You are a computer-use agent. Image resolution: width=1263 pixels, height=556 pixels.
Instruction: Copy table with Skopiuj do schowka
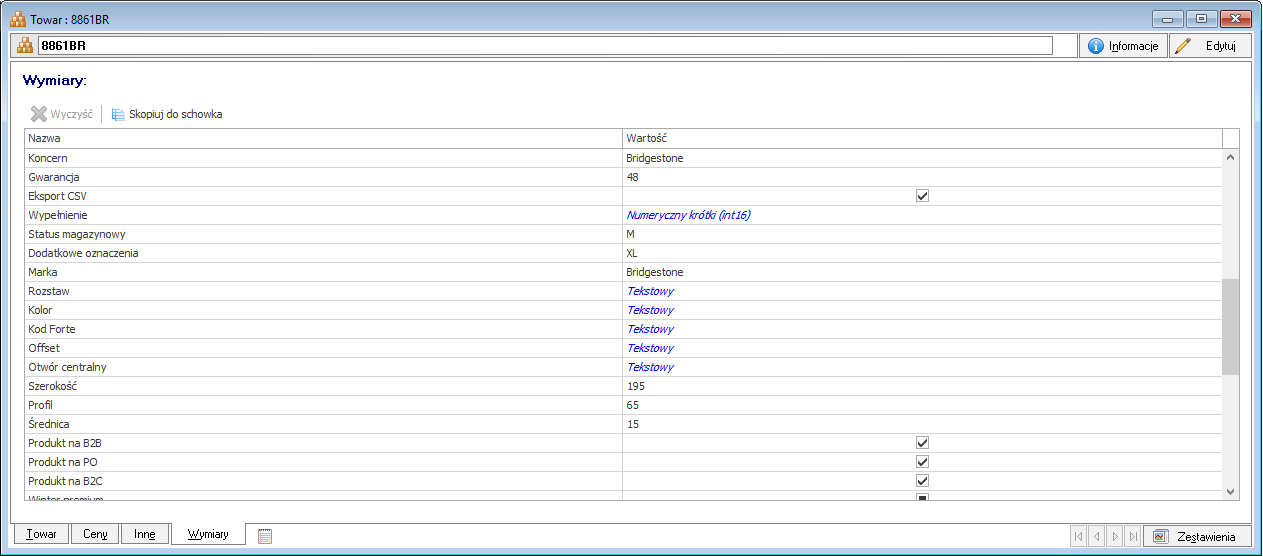[x=166, y=114]
